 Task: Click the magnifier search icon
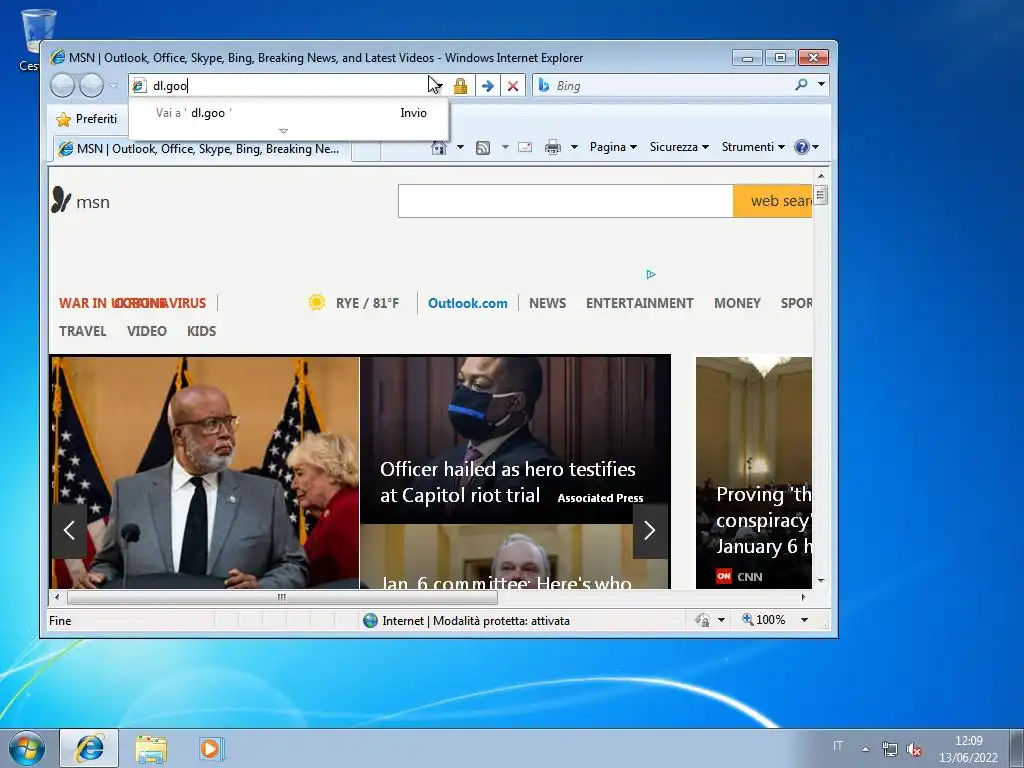(801, 84)
